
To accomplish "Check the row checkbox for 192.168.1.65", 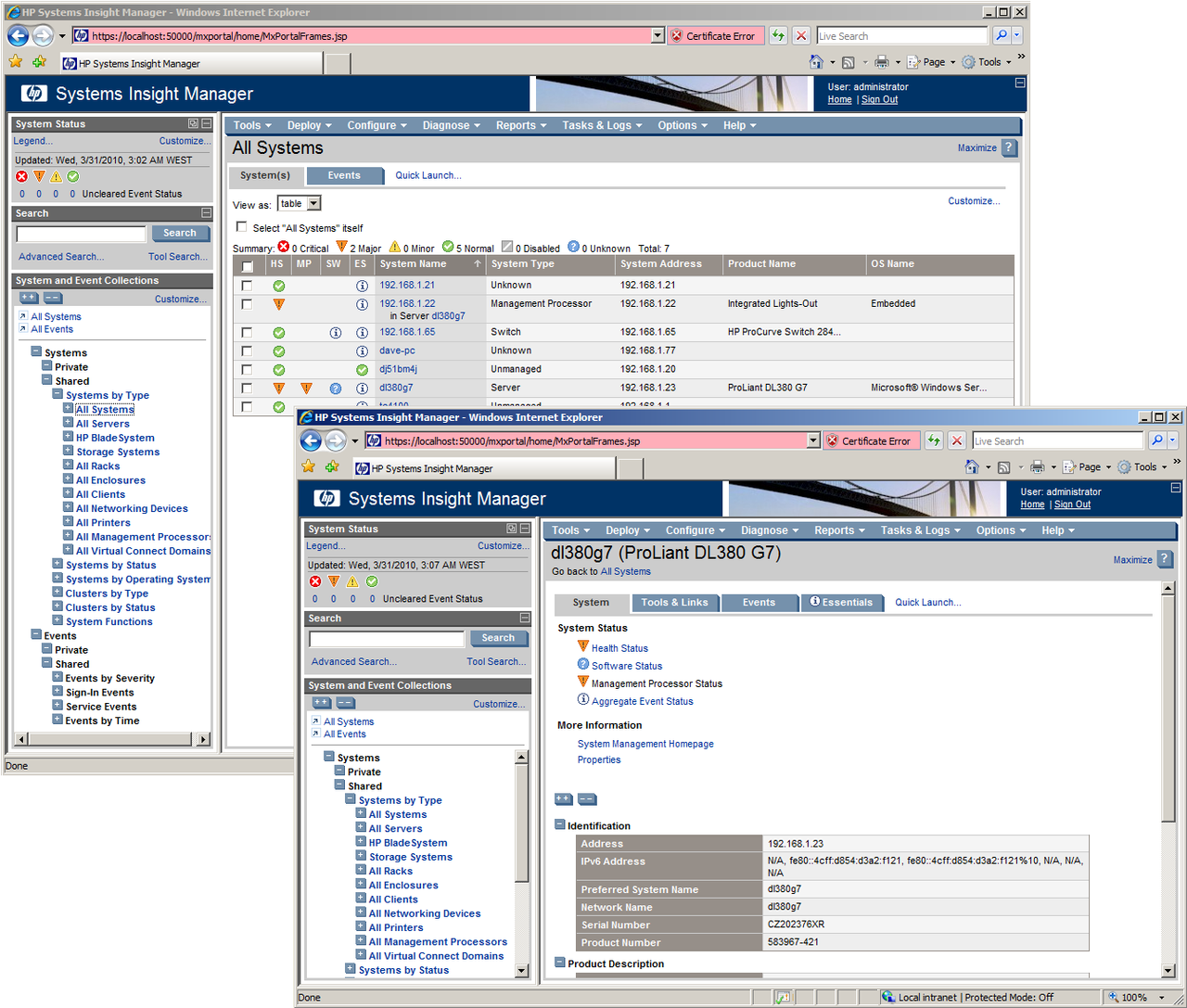I will (x=247, y=332).
